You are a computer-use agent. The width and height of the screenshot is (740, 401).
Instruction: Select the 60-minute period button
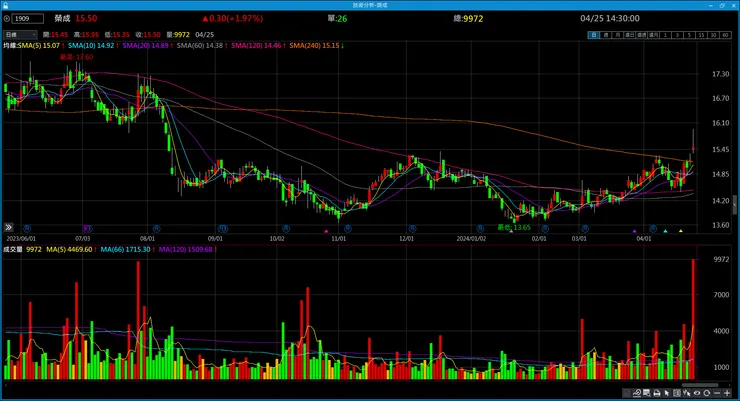click(x=725, y=35)
